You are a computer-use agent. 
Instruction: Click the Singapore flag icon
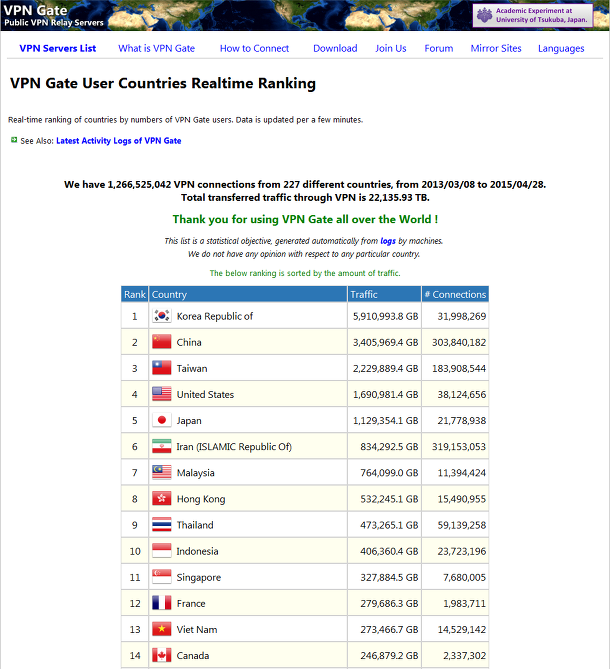point(162,577)
